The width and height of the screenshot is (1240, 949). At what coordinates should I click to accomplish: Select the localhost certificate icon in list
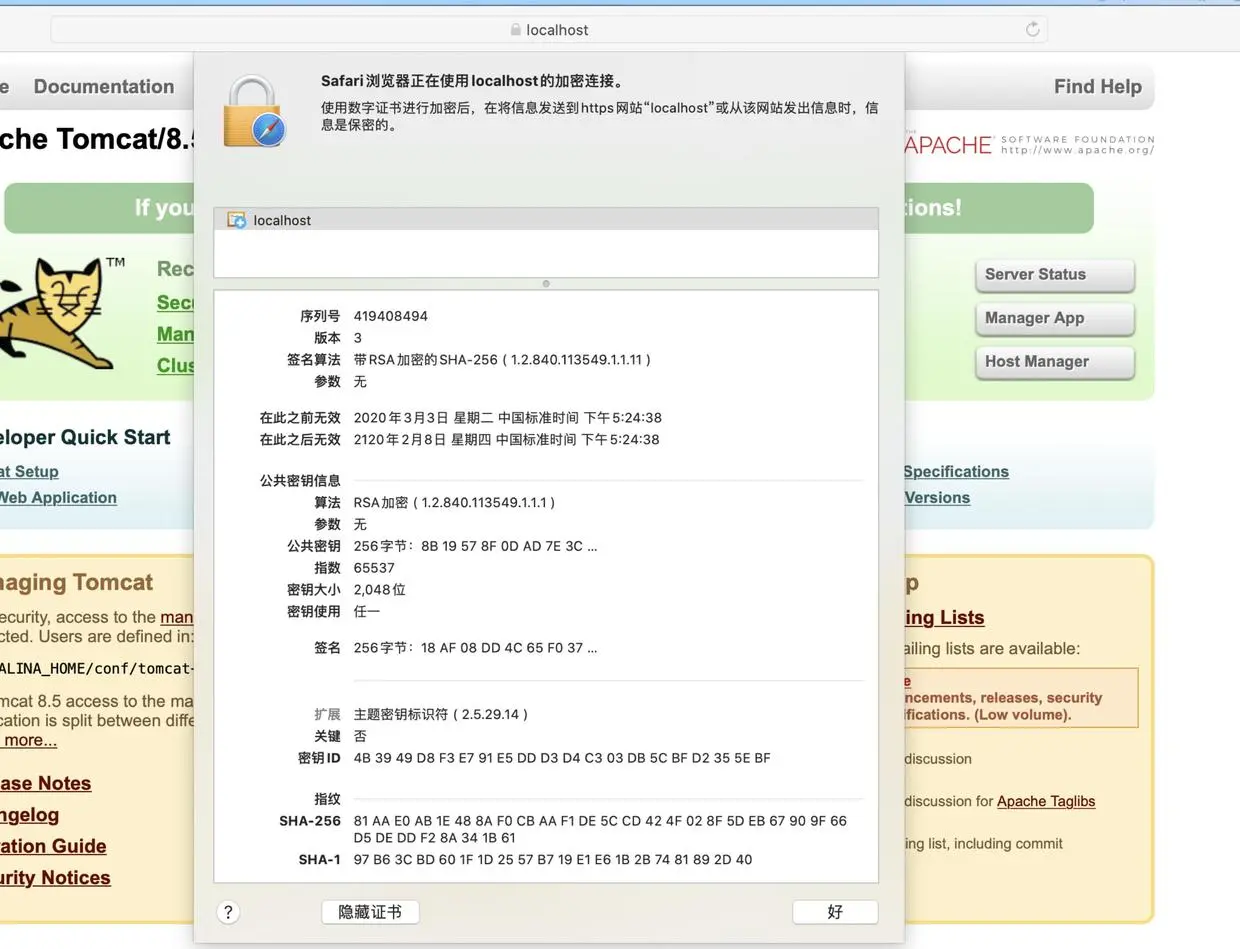[x=237, y=220]
